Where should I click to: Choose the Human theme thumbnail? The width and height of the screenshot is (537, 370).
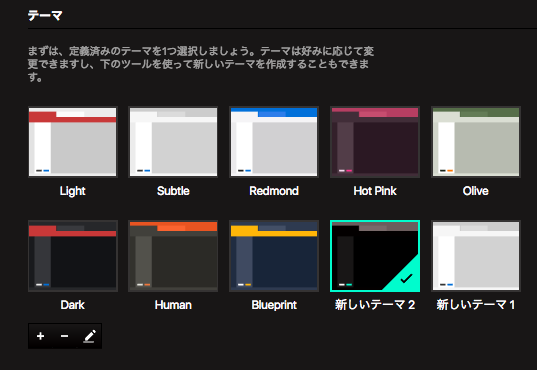[x=173, y=256]
